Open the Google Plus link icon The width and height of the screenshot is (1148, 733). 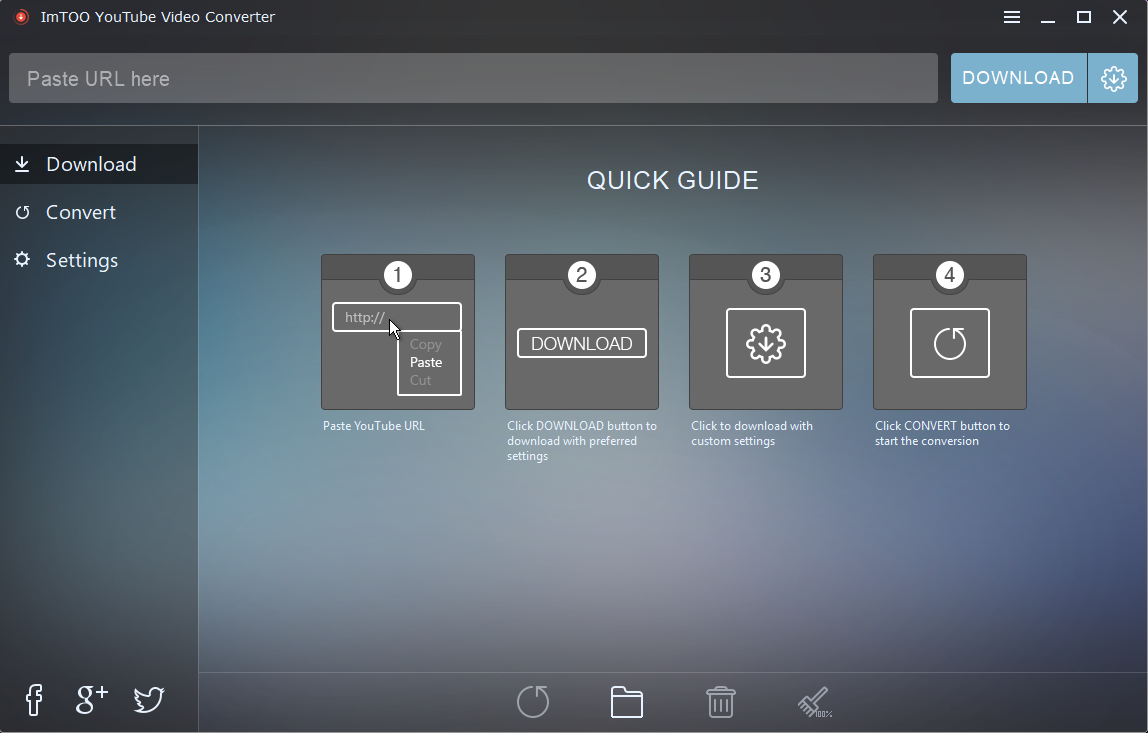click(92, 700)
